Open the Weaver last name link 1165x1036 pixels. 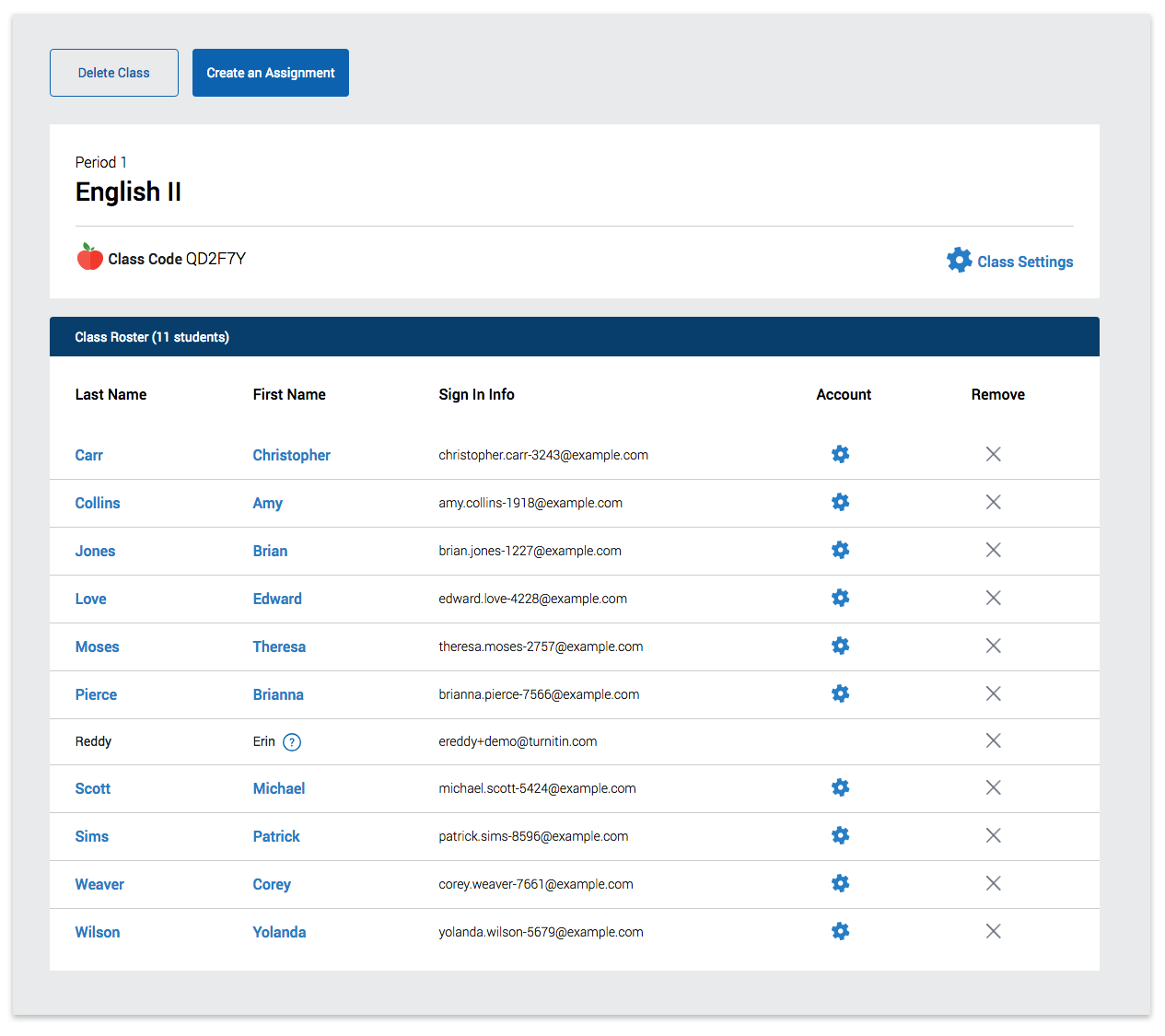coord(99,884)
